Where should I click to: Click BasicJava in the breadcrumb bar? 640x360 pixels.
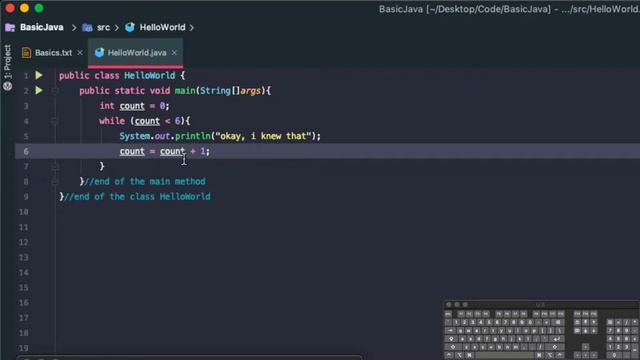click(x=42, y=27)
